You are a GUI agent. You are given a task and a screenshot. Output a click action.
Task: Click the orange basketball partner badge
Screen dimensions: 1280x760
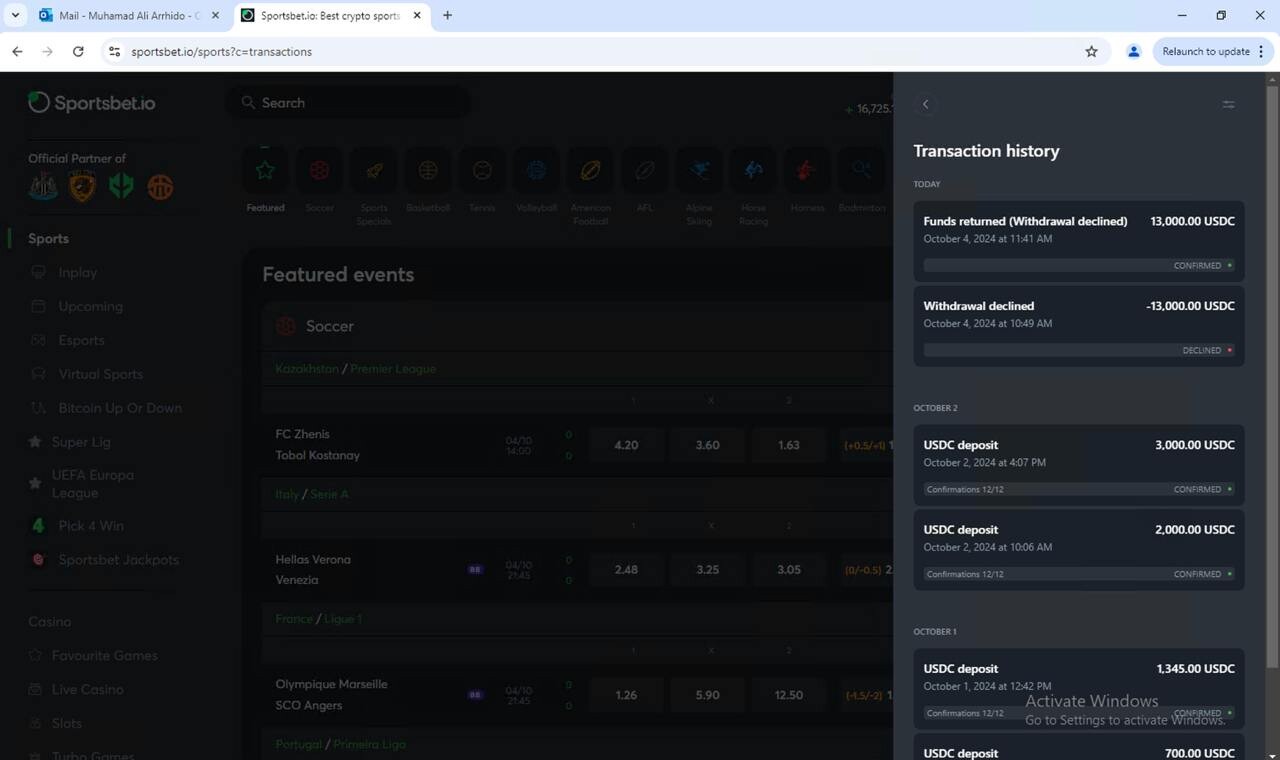tap(160, 187)
